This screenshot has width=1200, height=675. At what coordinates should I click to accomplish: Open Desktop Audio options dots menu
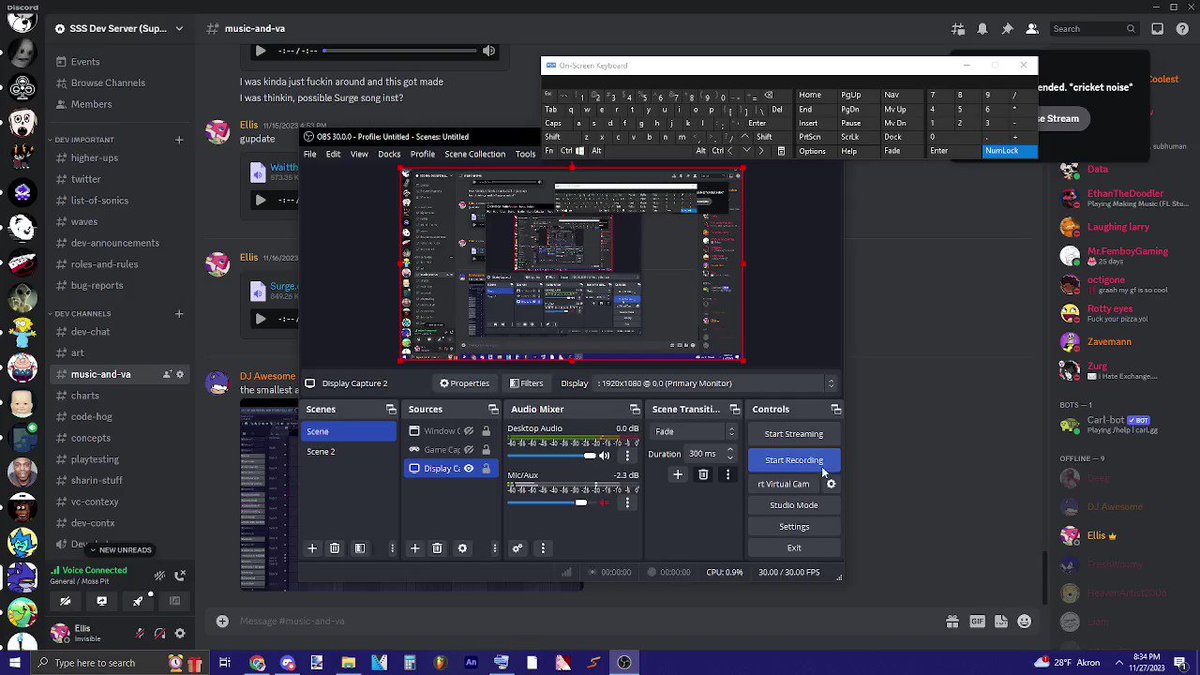point(627,456)
